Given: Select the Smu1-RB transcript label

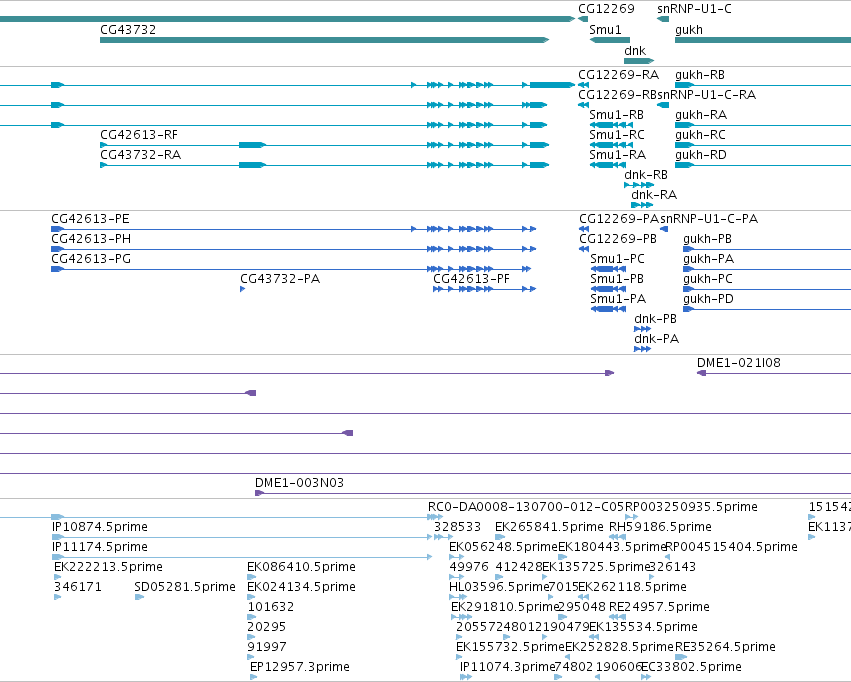Looking at the screenshot, I should pyautogui.click(x=617, y=115).
